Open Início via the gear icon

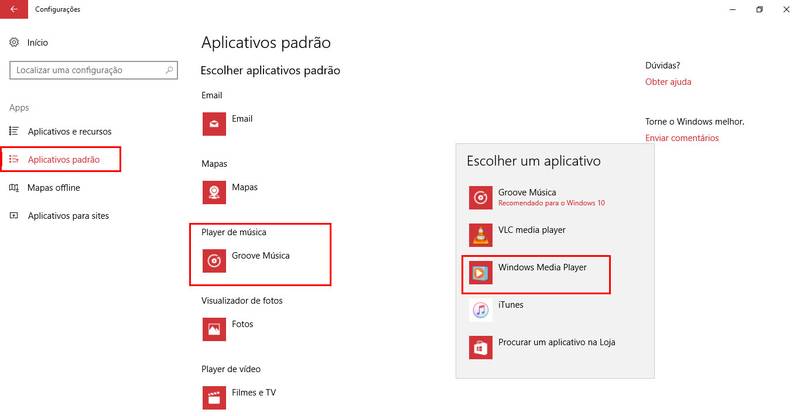click(14, 42)
